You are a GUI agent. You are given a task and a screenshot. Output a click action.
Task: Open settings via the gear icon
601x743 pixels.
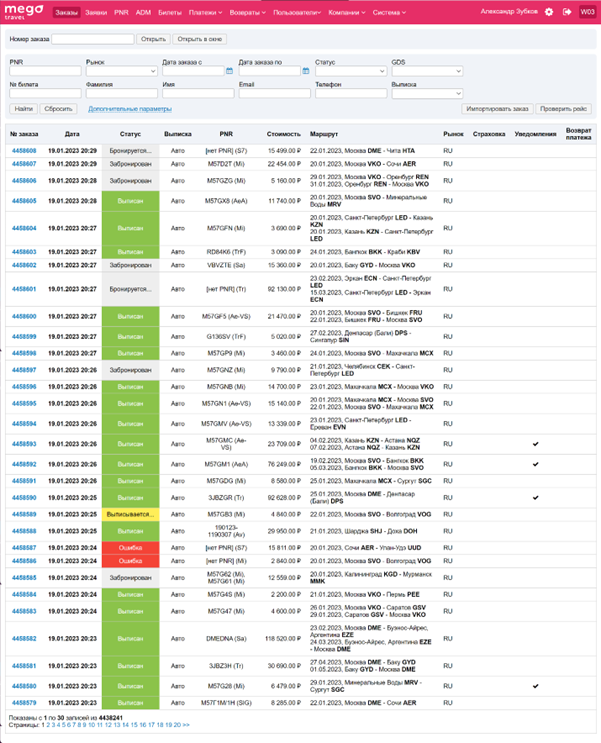549,12
